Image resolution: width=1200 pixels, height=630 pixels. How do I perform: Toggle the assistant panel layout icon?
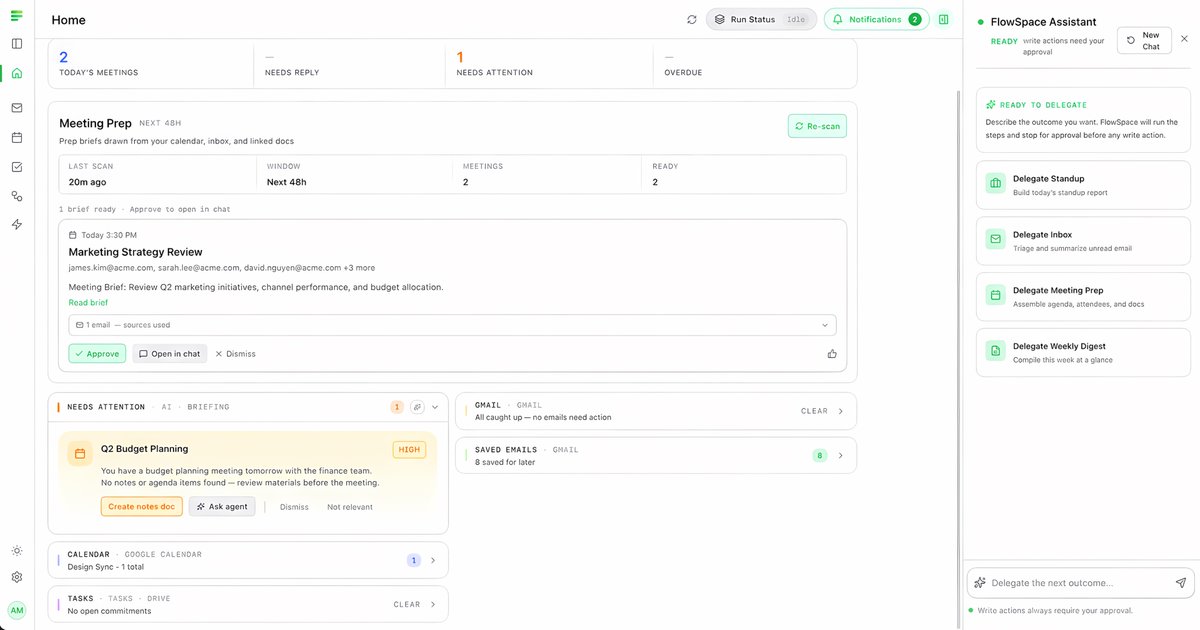(x=943, y=19)
